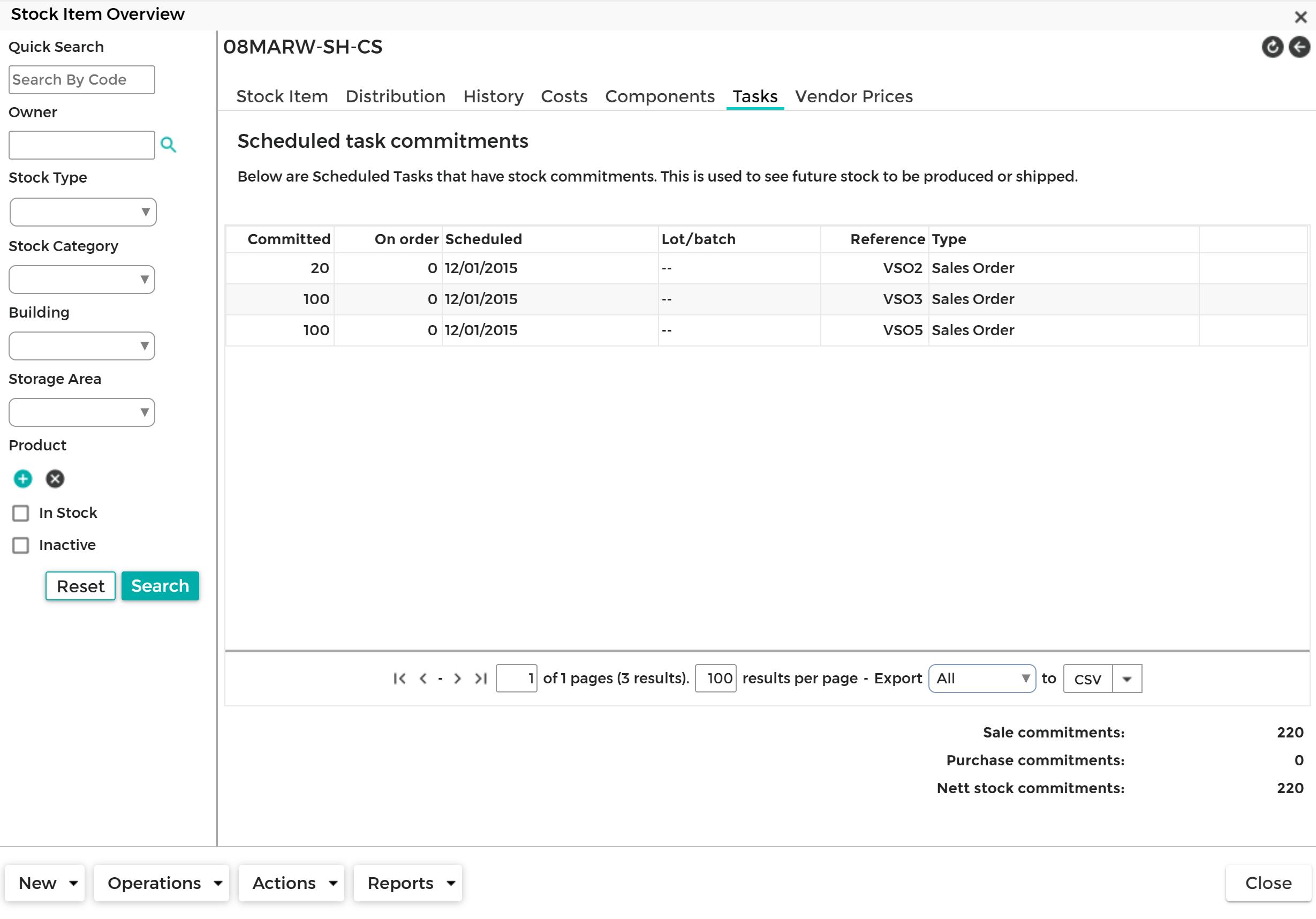The height and width of the screenshot is (919, 1316).
Task: Go to the last page of results
Action: point(481,679)
